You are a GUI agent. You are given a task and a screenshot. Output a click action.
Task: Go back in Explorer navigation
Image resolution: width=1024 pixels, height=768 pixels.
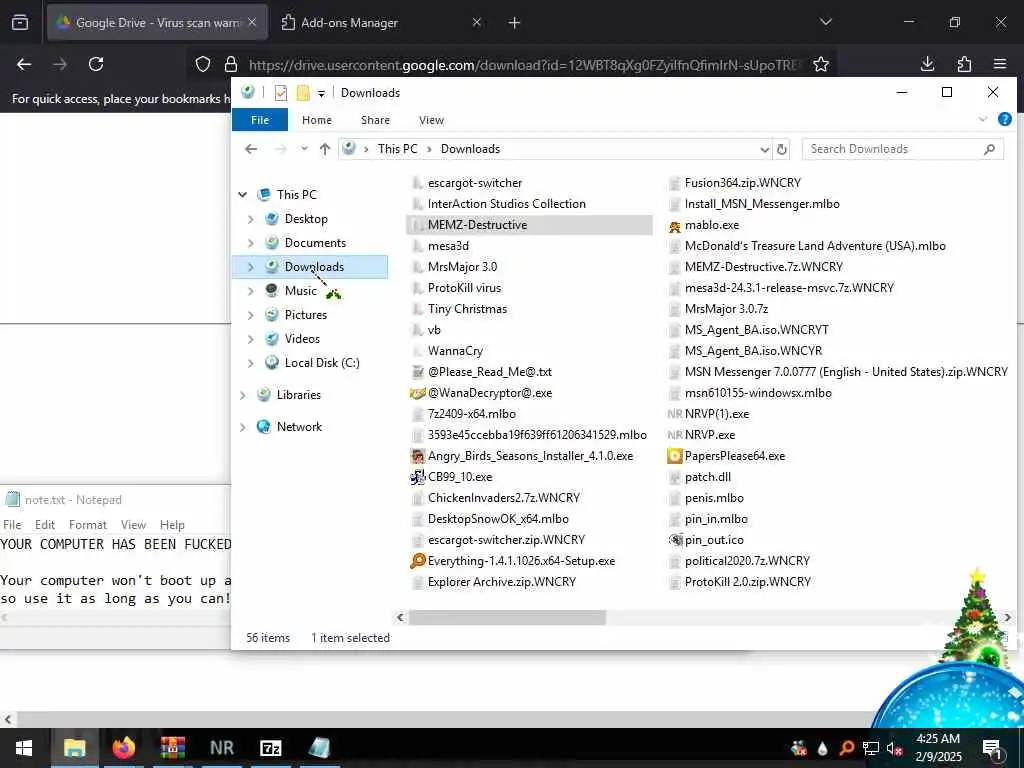[x=251, y=149]
